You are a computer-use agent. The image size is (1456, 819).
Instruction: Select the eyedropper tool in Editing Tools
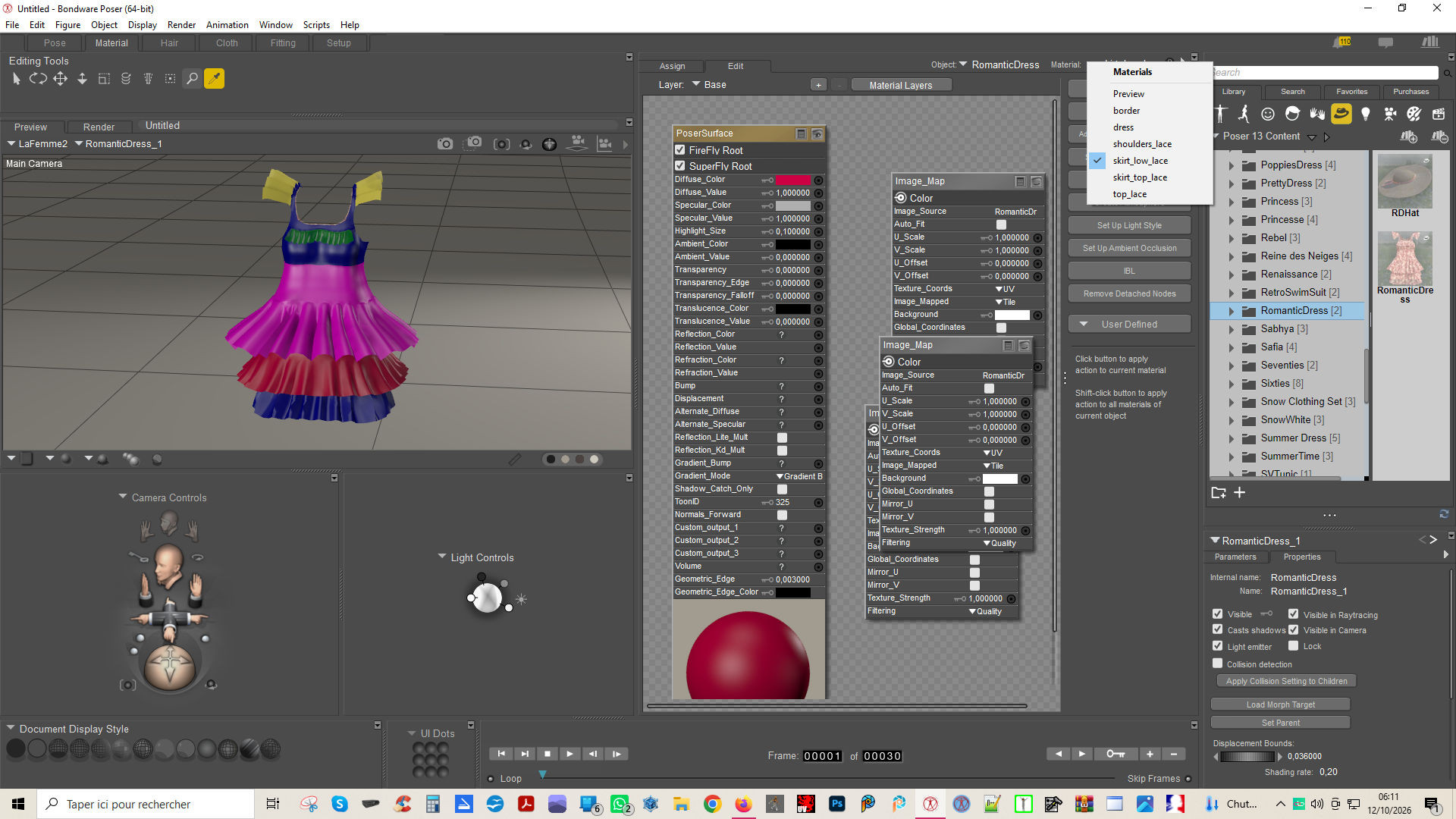[215, 79]
